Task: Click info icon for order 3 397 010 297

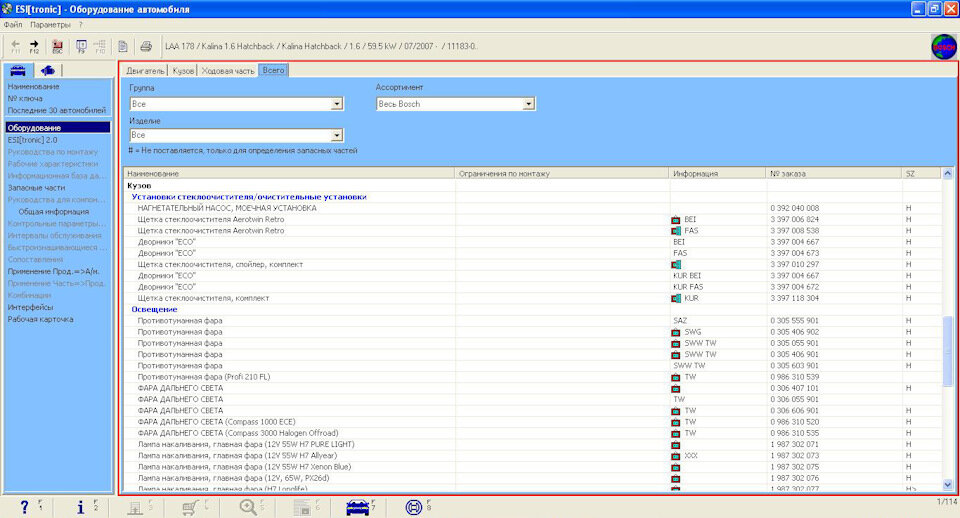Action: [x=675, y=265]
